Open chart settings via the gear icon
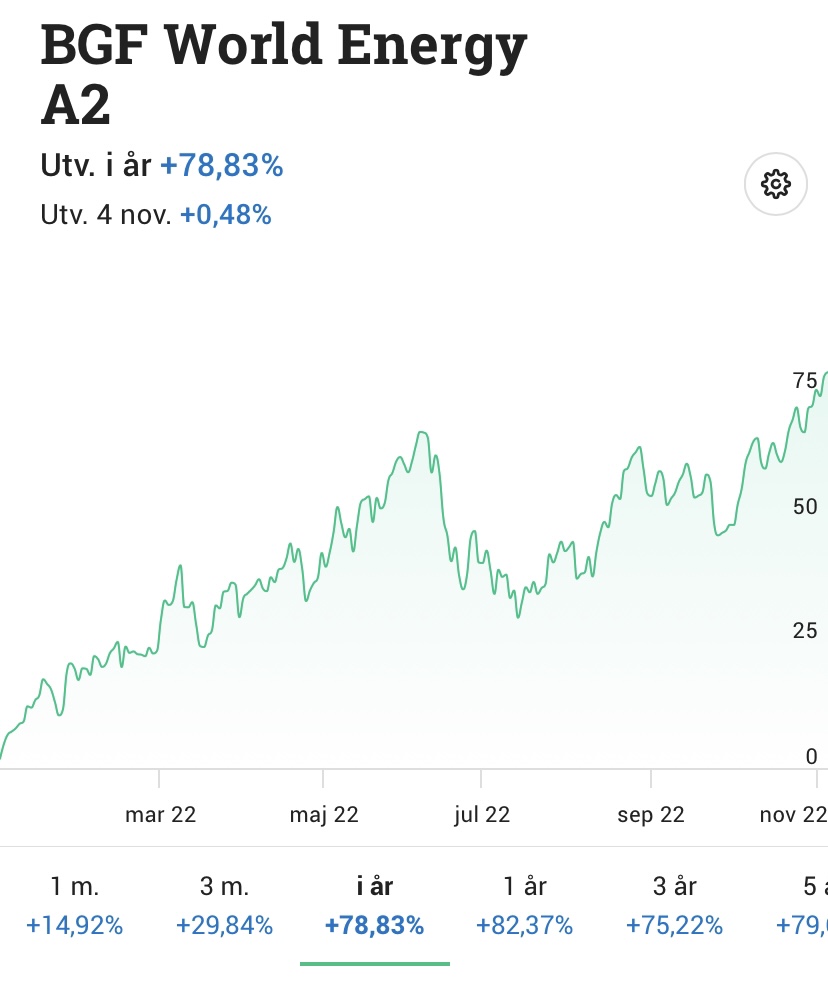The width and height of the screenshot is (828, 985). coord(776,184)
